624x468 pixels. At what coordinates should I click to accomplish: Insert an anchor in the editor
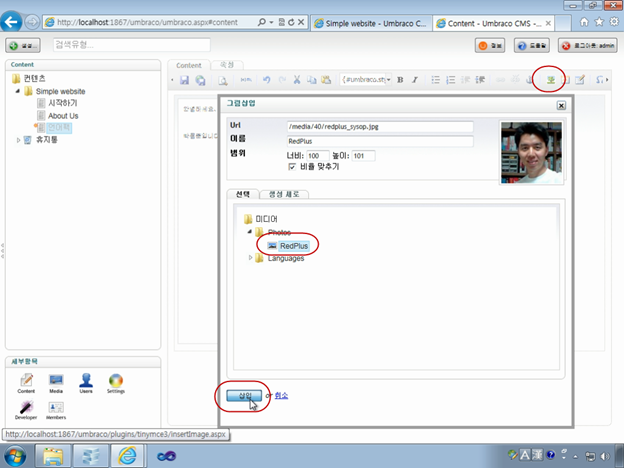click(x=529, y=80)
